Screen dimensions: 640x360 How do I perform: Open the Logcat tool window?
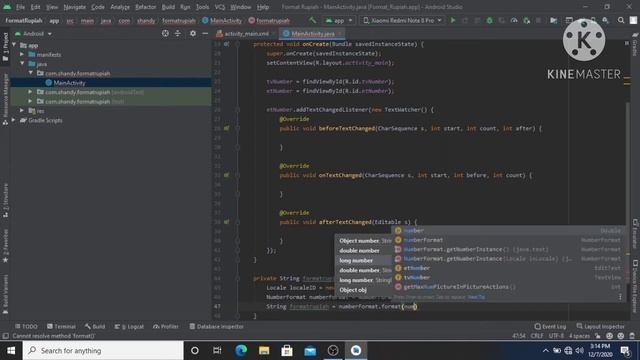pyautogui.click(x=129, y=326)
